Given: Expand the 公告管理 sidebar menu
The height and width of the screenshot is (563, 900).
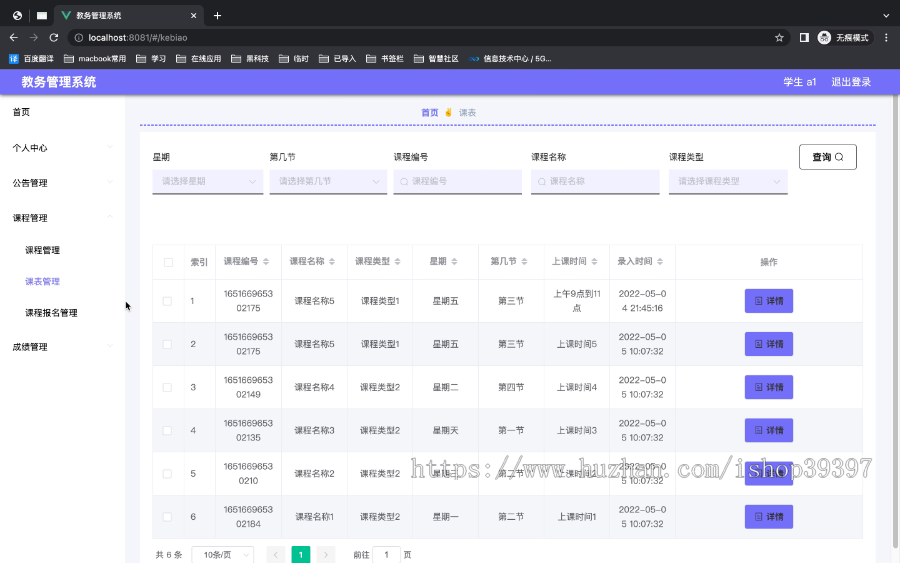Looking at the screenshot, I should (63, 183).
